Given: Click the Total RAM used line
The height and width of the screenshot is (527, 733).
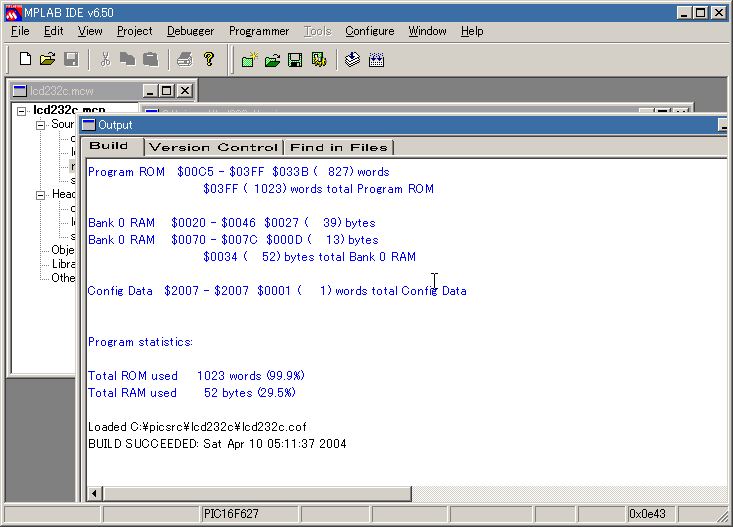Looking at the screenshot, I should [192, 393].
